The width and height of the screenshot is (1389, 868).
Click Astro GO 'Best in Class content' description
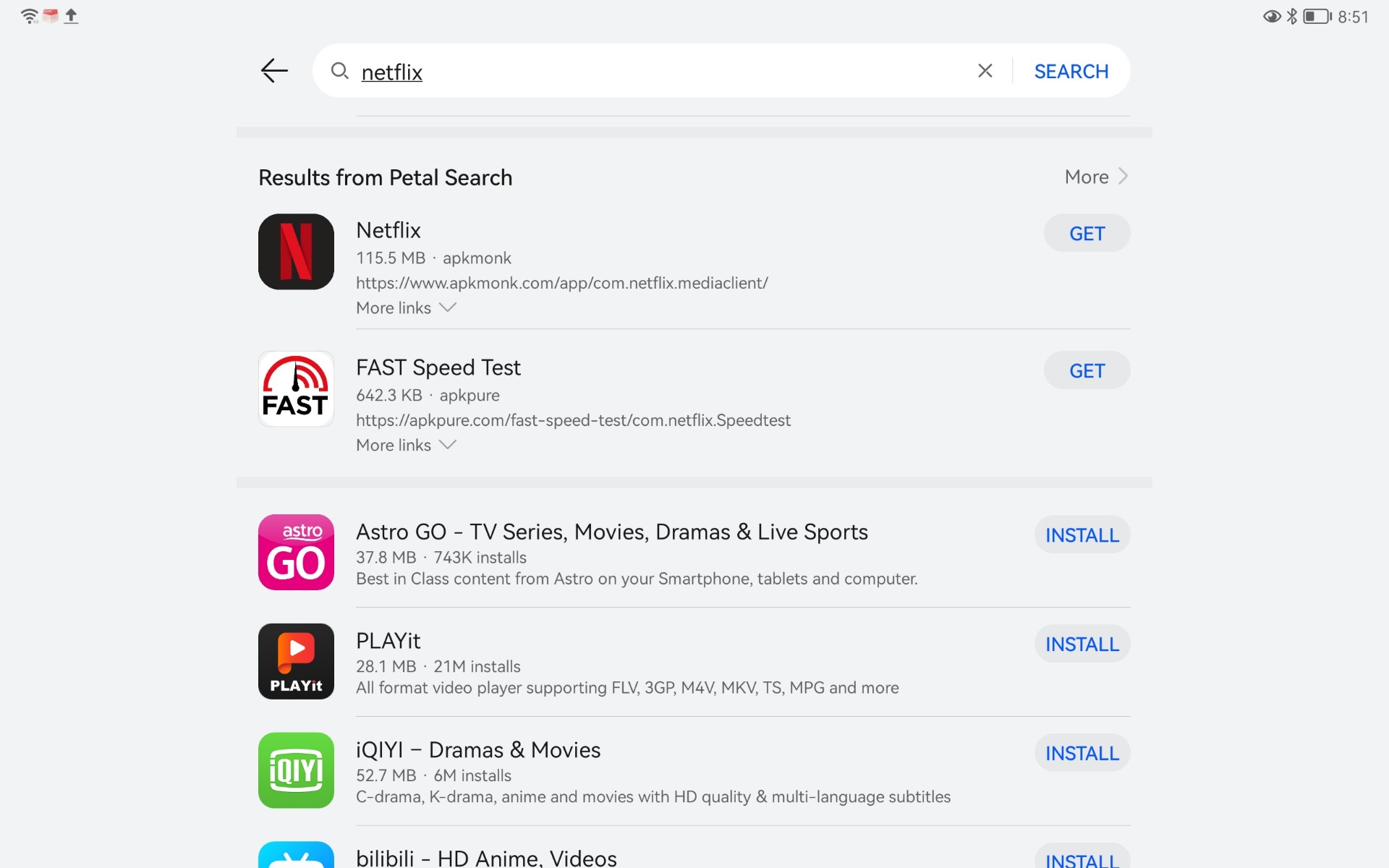637,579
